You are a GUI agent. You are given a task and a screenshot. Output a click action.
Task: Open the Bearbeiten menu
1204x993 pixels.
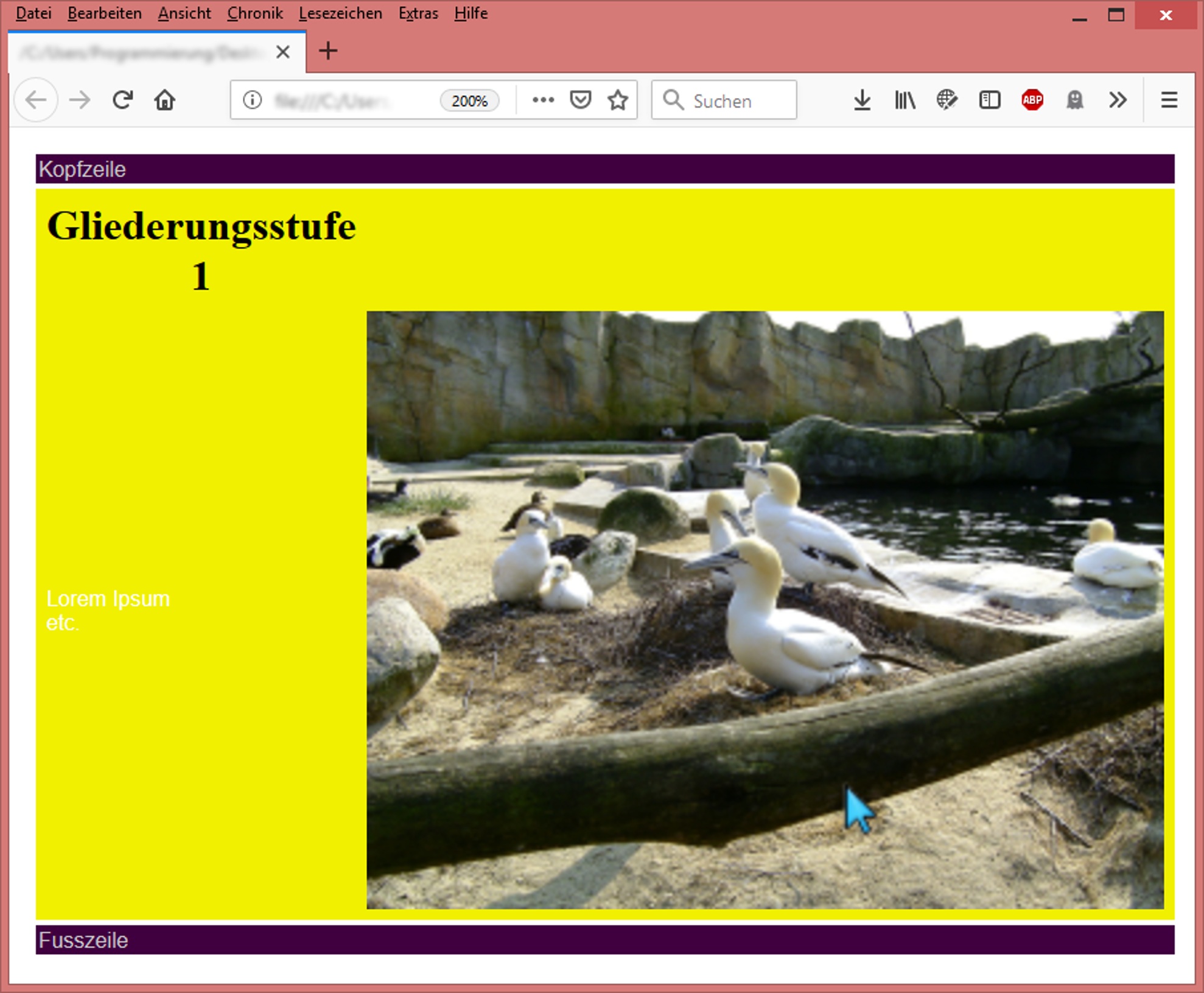(x=105, y=13)
